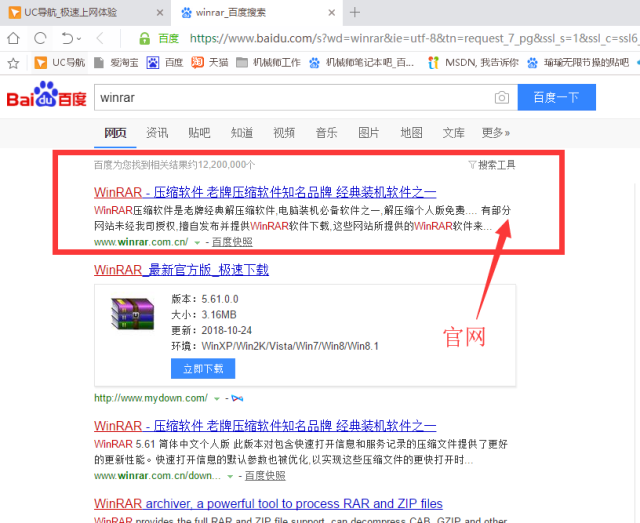Open first WinRAR 压缩软件 result link
The width and height of the screenshot is (640, 523).
[265, 192]
